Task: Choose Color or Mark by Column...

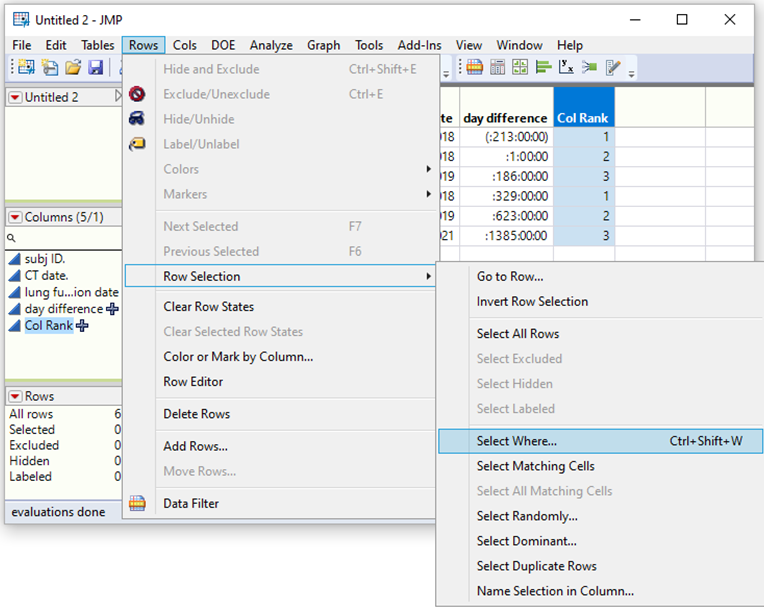Action: coord(238,357)
